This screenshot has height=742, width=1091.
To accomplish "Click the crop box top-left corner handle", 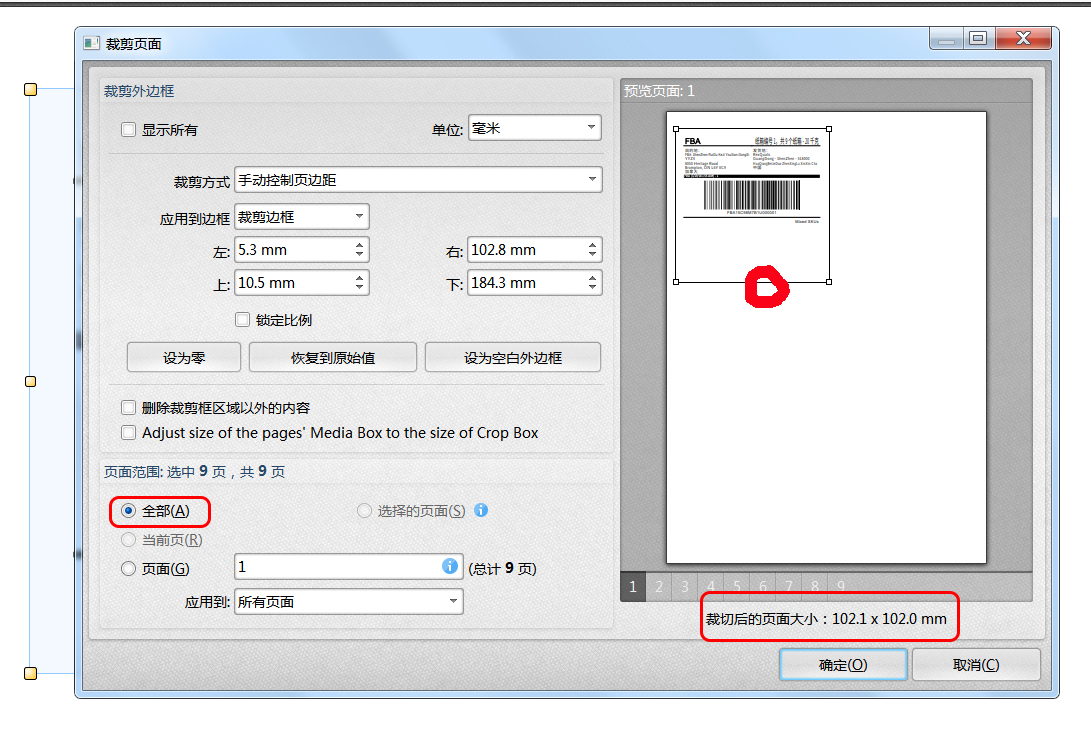I will click(676, 129).
